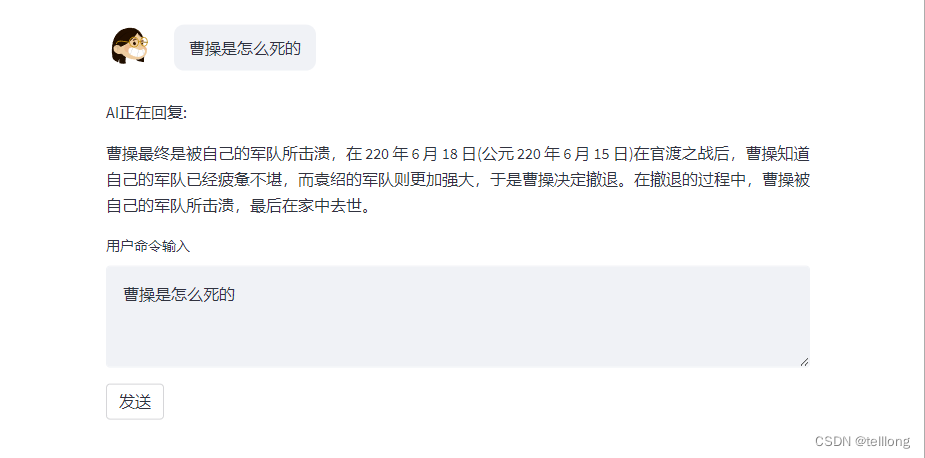
Task: Click the CSDN @telllong watermark
Action: [x=862, y=441]
